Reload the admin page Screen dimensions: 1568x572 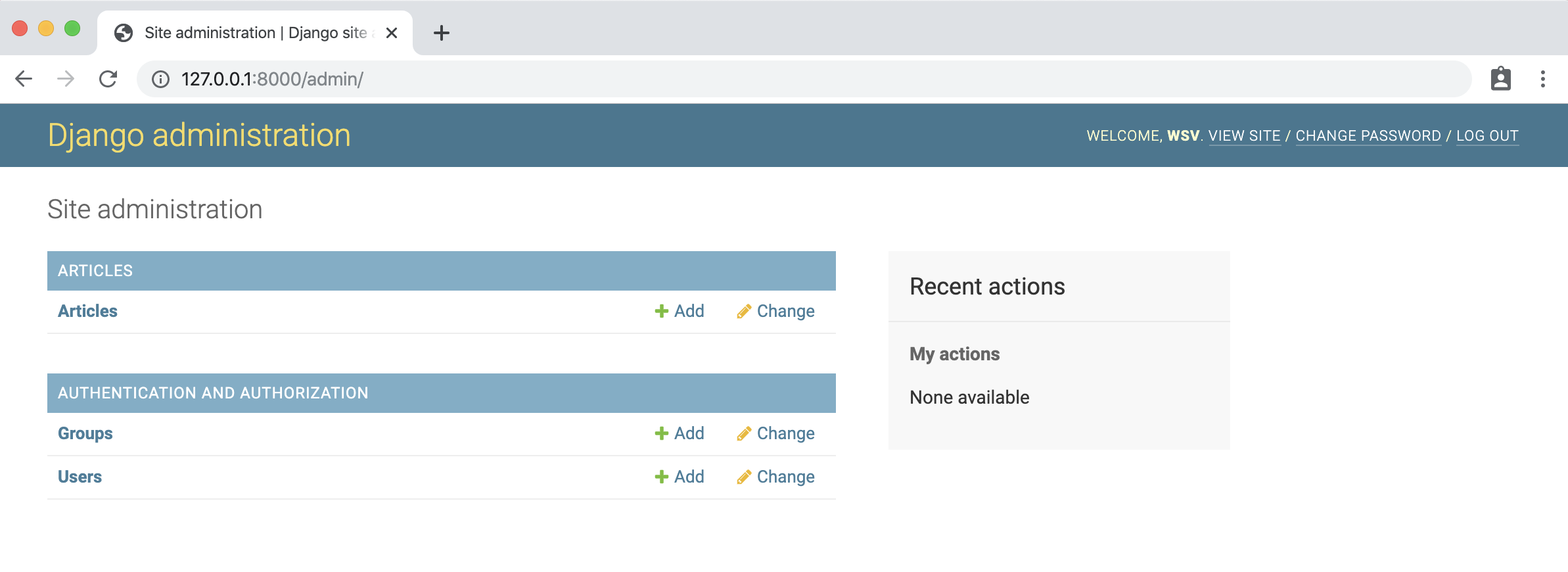(x=108, y=79)
